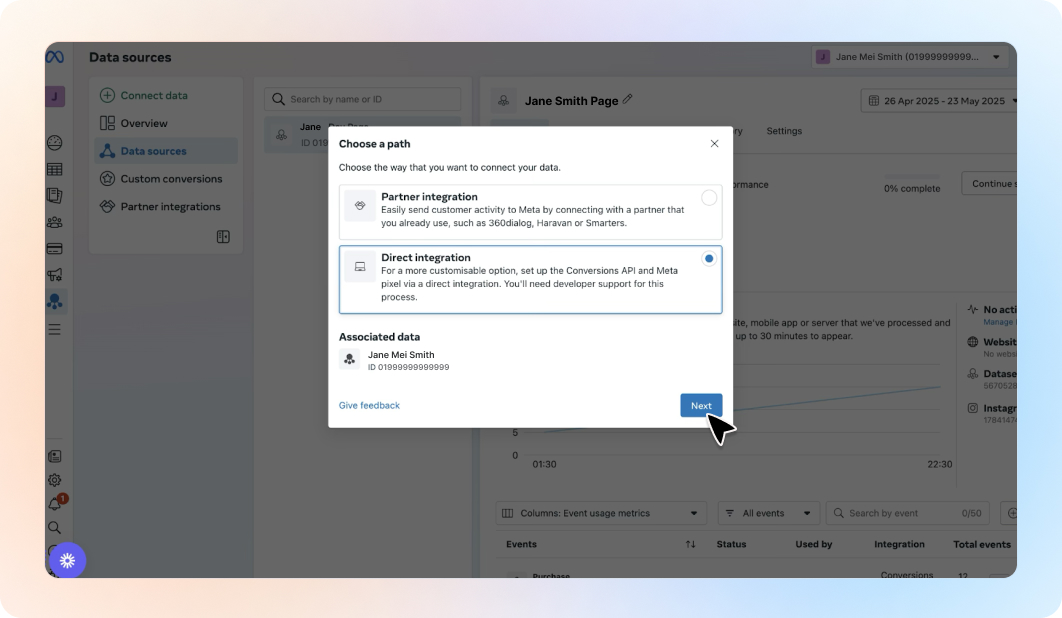Click the dataset icon beside Jane Mei Smith
This screenshot has width=1062, height=618.
point(349,359)
